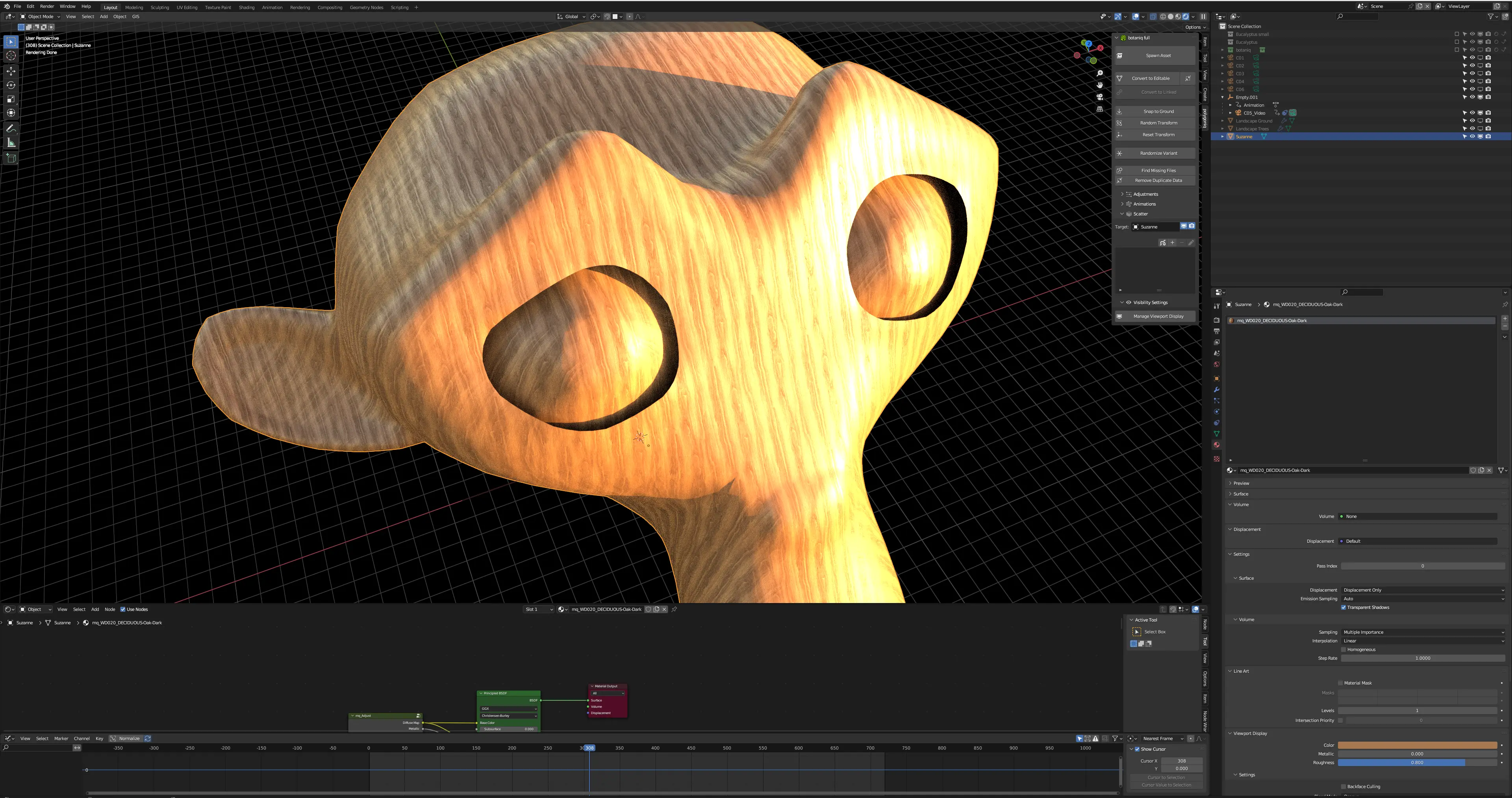The height and width of the screenshot is (798, 1512).
Task: Open the Object properties tab icon
Action: pyautogui.click(x=1216, y=379)
